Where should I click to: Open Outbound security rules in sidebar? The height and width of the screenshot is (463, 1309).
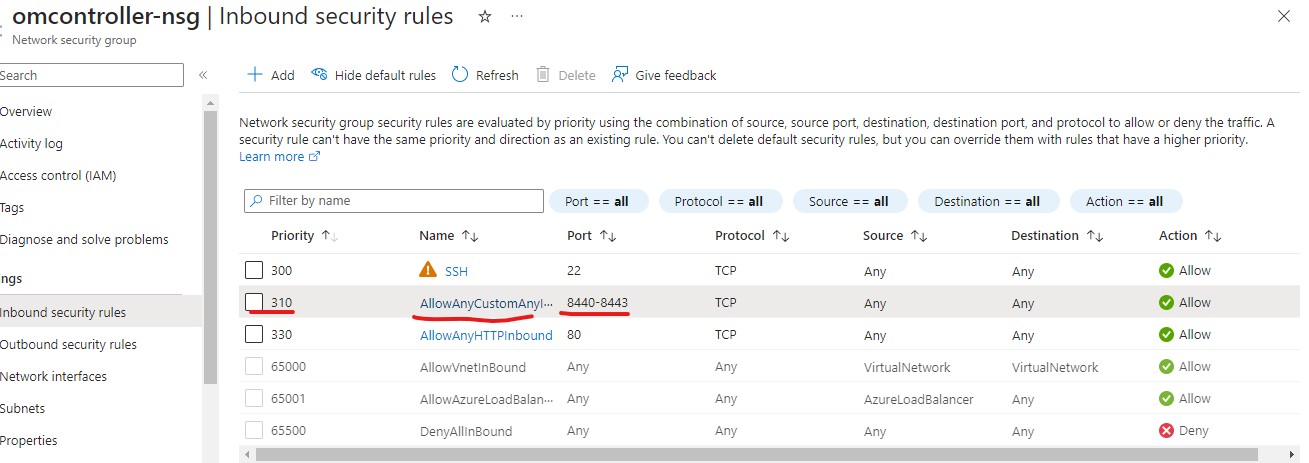click(x=68, y=344)
